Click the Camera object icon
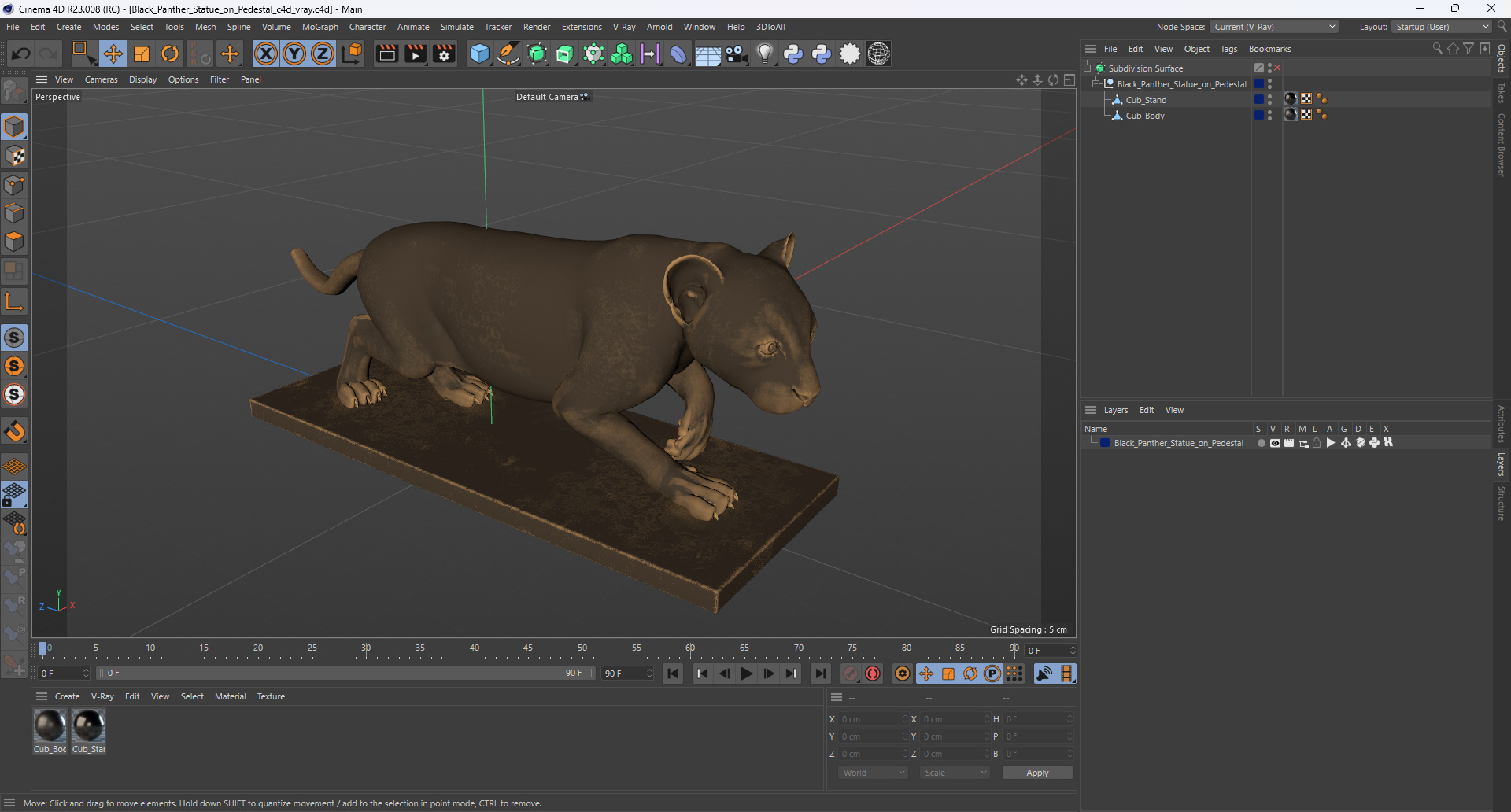This screenshot has width=1511, height=812. [736, 54]
